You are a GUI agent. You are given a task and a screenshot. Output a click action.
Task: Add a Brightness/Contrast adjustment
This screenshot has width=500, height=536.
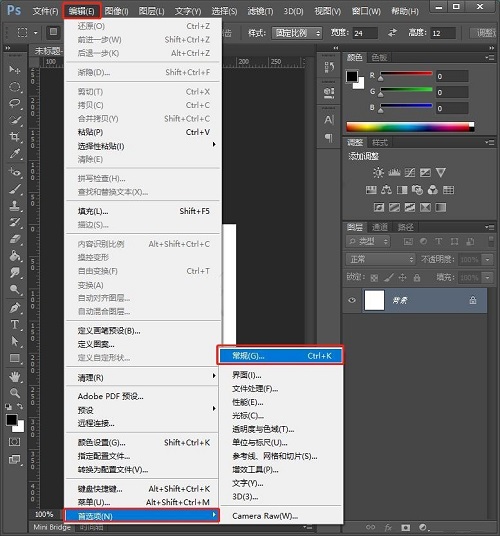(378, 173)
